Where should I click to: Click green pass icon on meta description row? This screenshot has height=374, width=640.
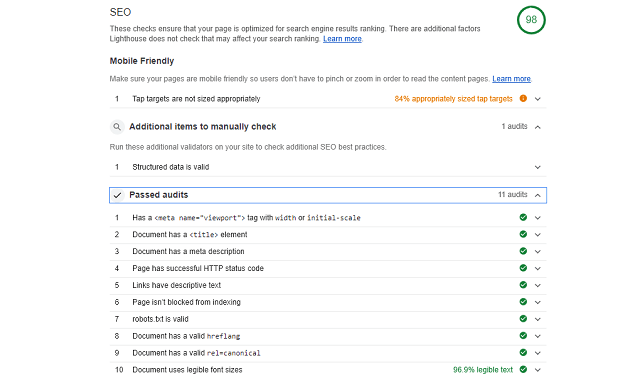click(523, 251)
